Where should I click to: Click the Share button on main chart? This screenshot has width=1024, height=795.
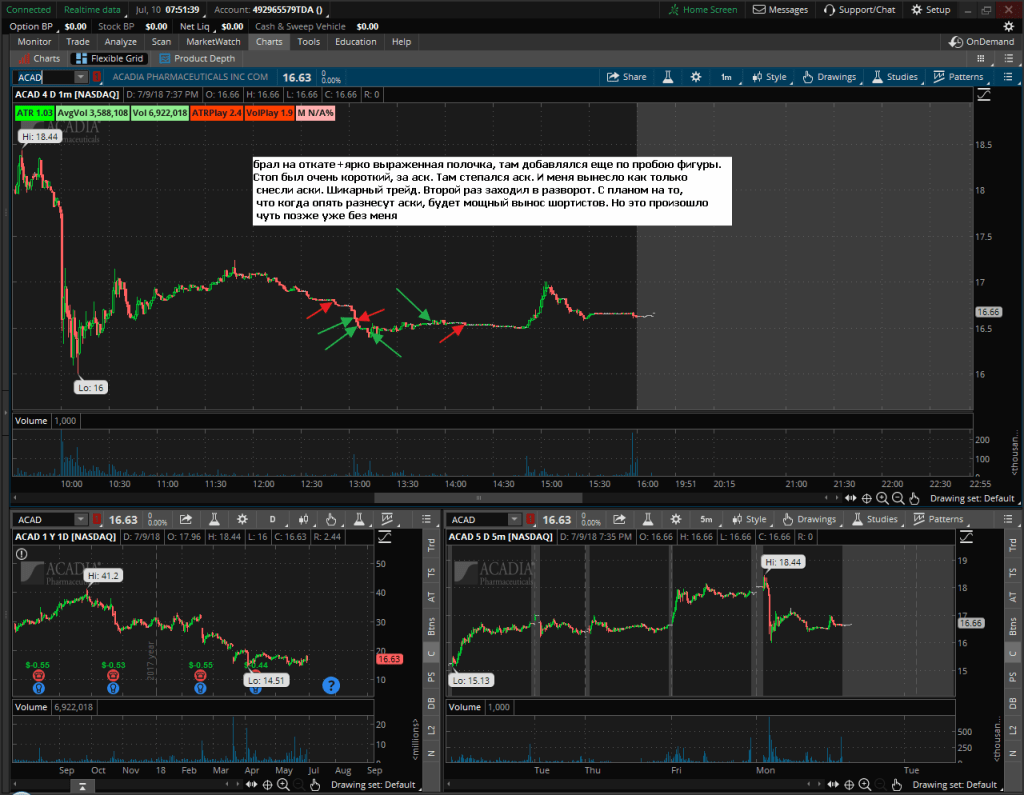[x=627, y=77]
